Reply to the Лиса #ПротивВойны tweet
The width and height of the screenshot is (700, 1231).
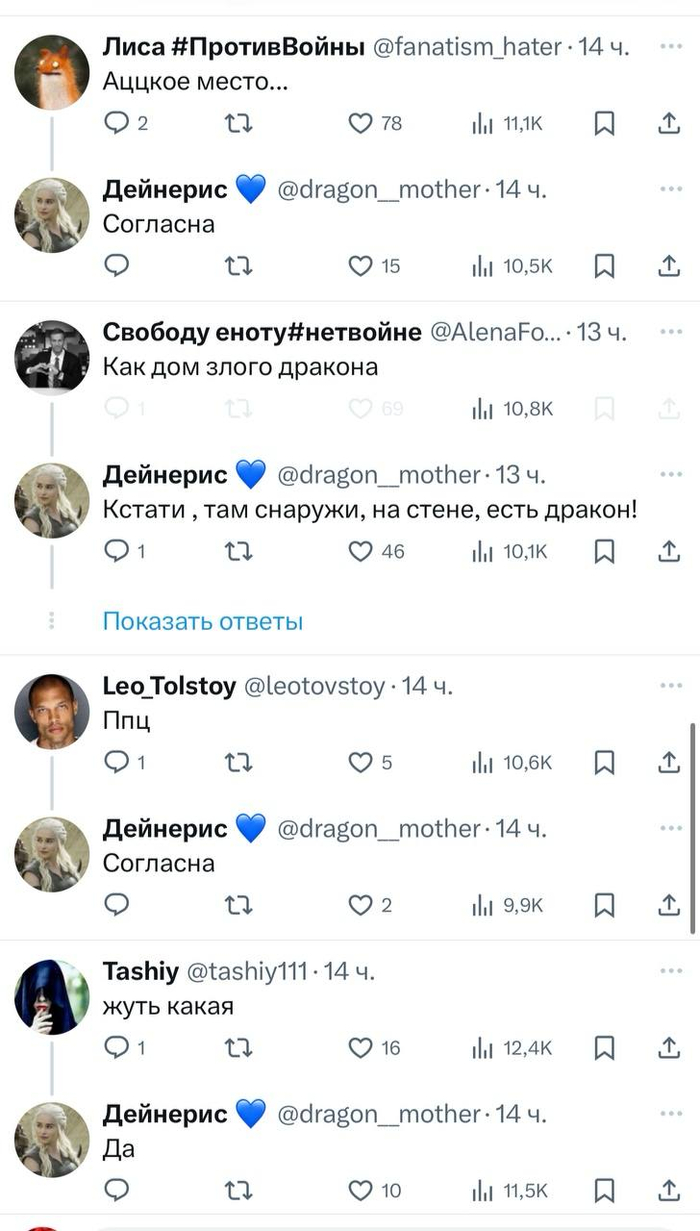click(117, 123)
